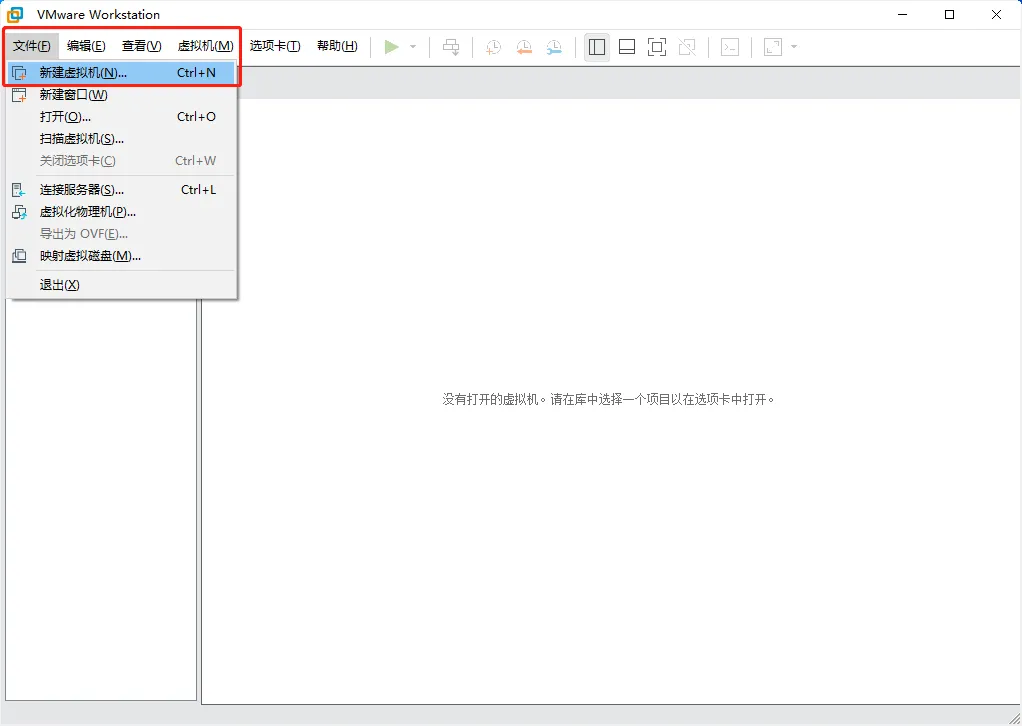Enter Unity mode
Image resolution: width=1022 pixels, height=726 pixels.
(x=686, y=46)
